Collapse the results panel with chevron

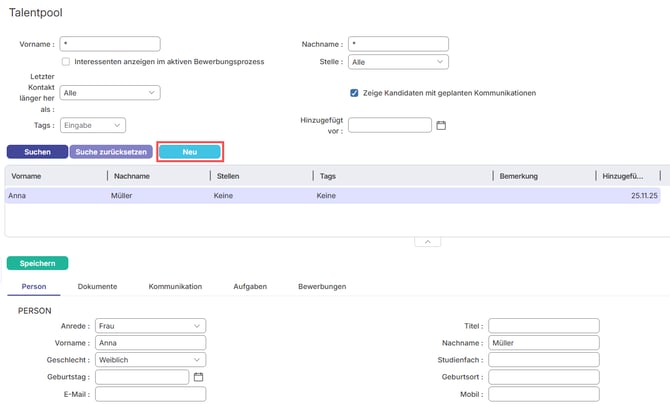(x=425, y=241)
